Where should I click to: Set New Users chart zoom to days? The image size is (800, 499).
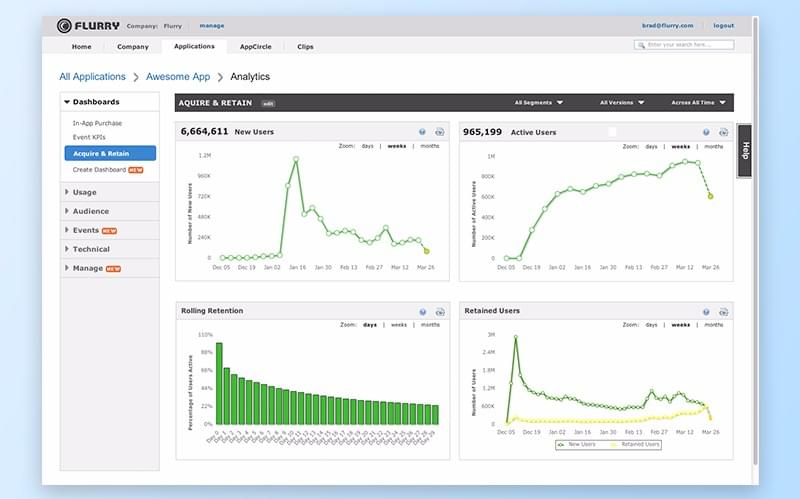[367, 146]
